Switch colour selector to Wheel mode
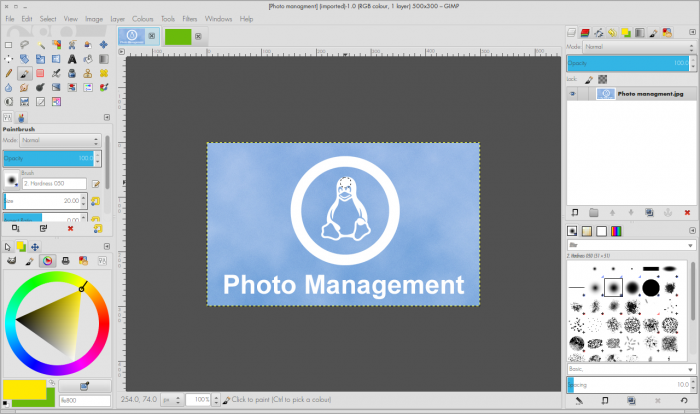 coord(47,261)
